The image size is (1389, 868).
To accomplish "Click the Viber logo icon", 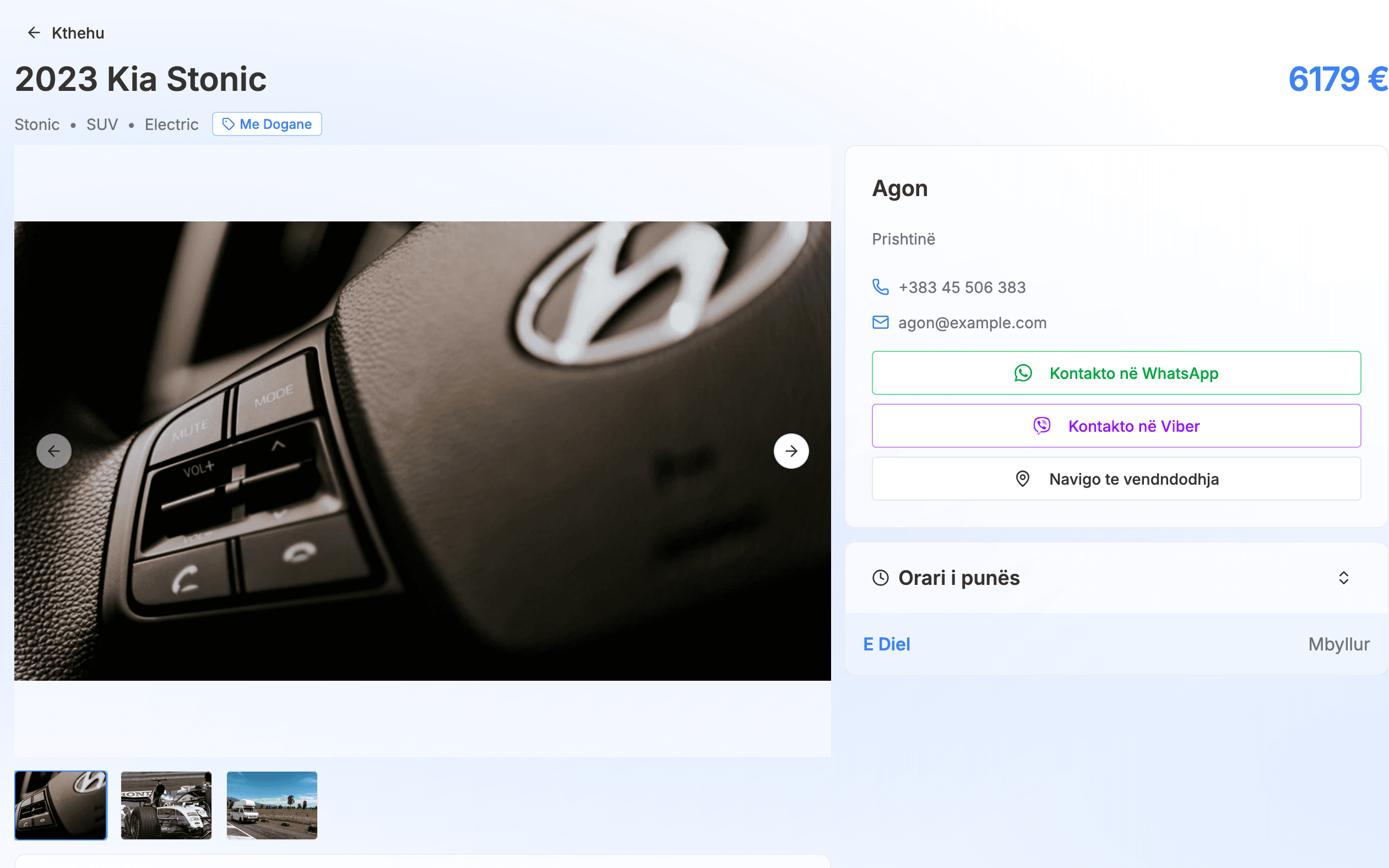I will 1042,426.
